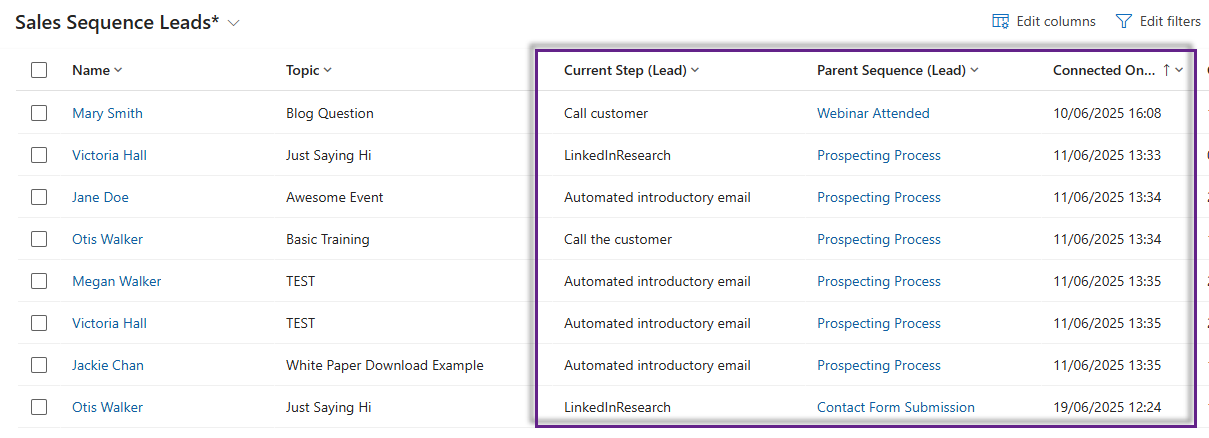
Task: Expand the Current Step (Lead) column menu
Action: (695, 70)
